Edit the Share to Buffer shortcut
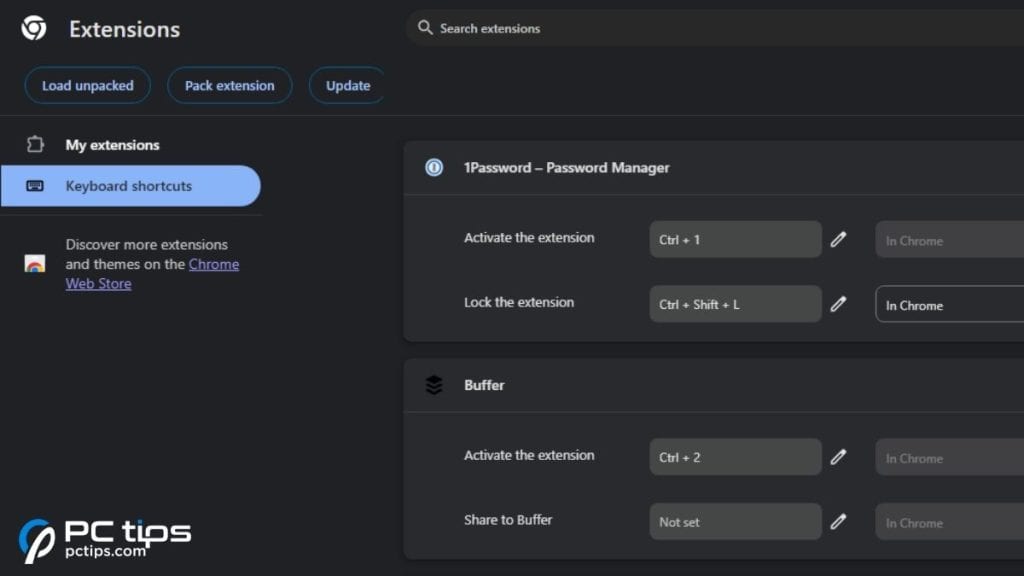This screenshot has height=576, width=1024. [838, 521]
